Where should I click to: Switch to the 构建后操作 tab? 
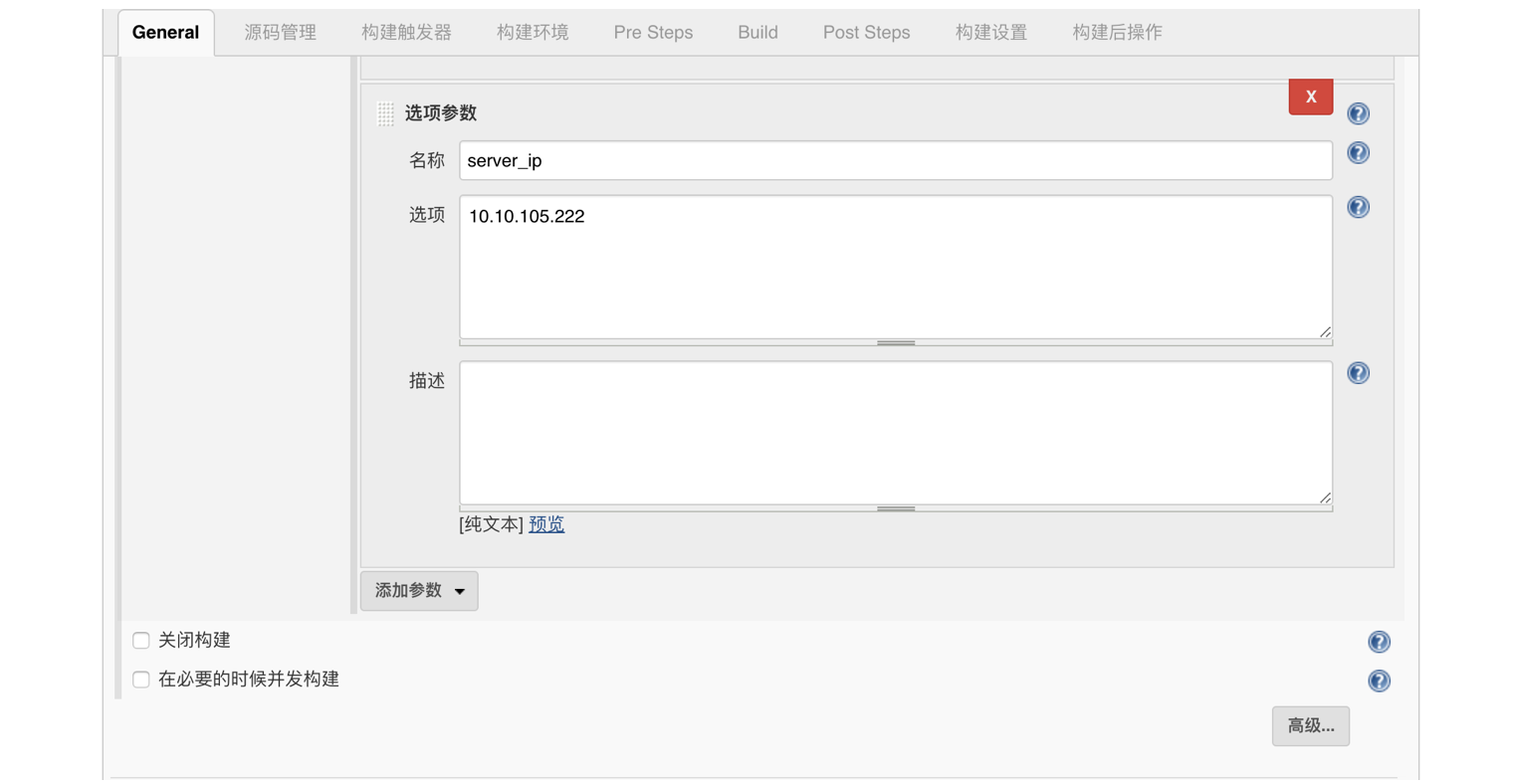tap(1117, 33)
